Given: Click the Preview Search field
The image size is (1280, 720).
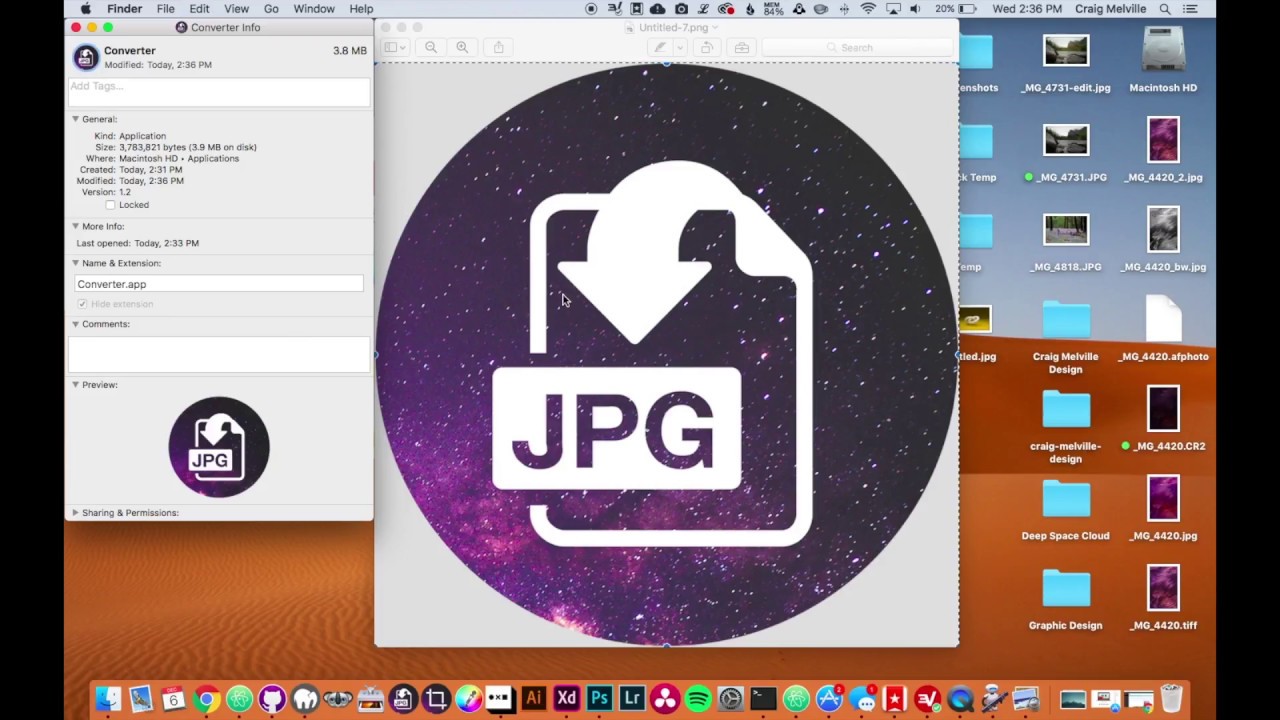Looking at the screenshot, I should (857, 47).
